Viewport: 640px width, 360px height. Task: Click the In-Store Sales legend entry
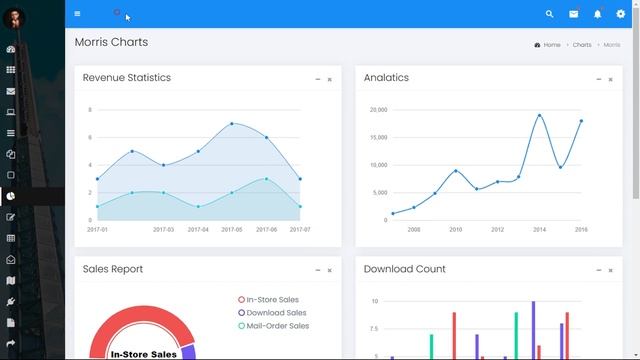pos(269,300)
